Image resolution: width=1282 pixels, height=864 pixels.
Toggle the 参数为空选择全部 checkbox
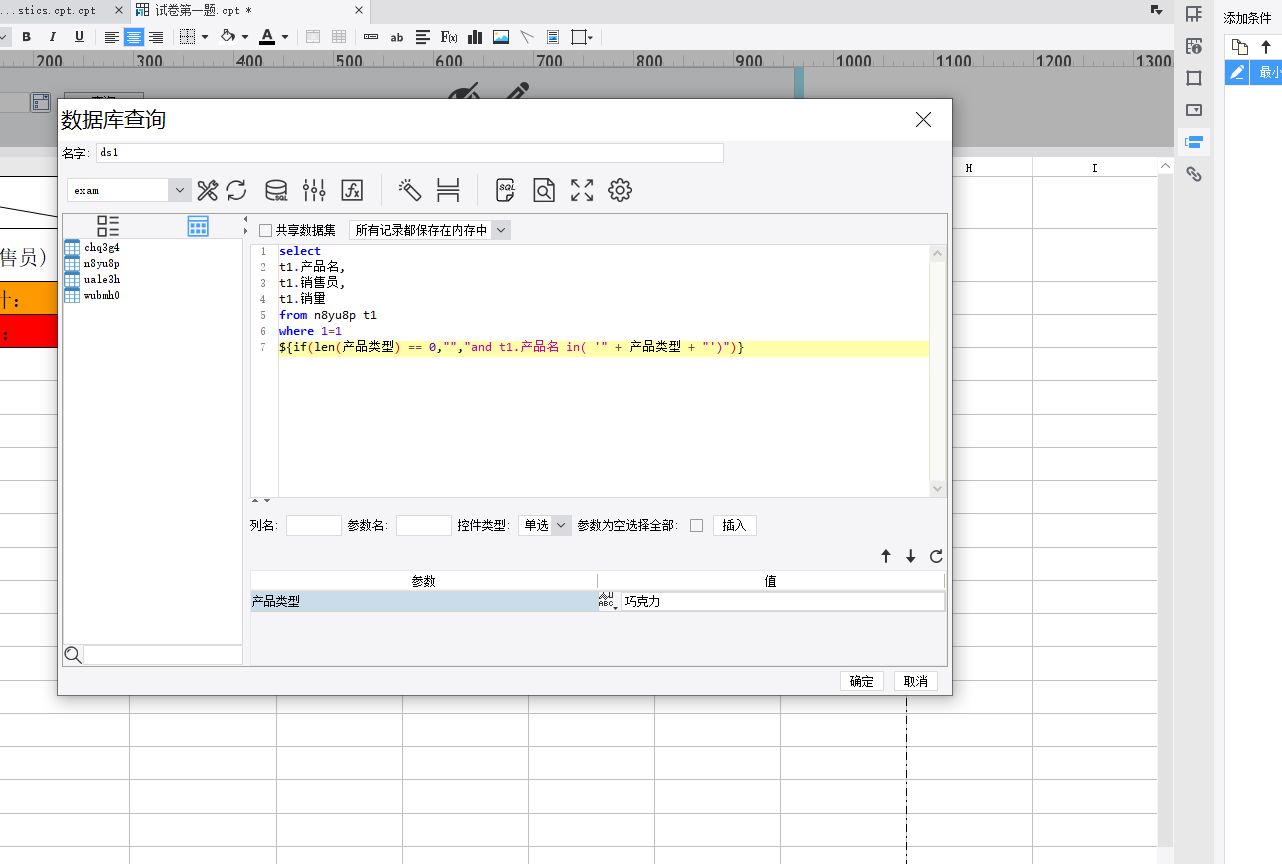[696, 525]
